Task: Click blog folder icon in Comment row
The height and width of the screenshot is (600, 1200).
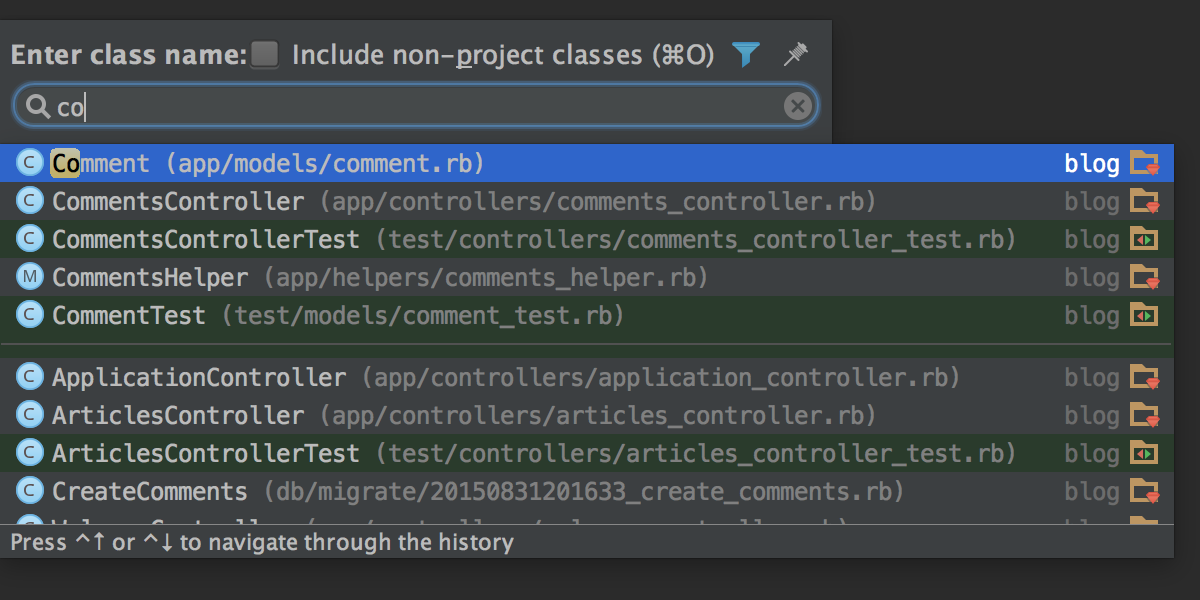Action: (x=1144, y=163)
